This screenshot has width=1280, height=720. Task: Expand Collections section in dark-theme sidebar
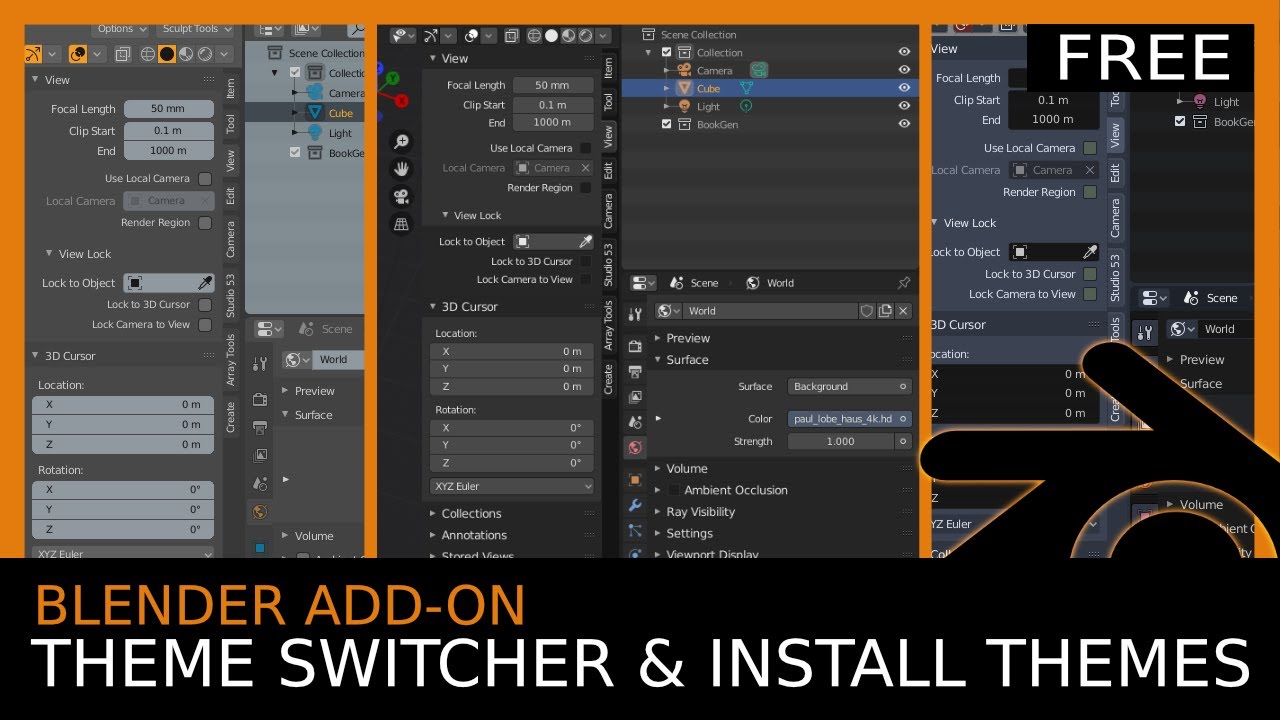[x=471, y=513]
